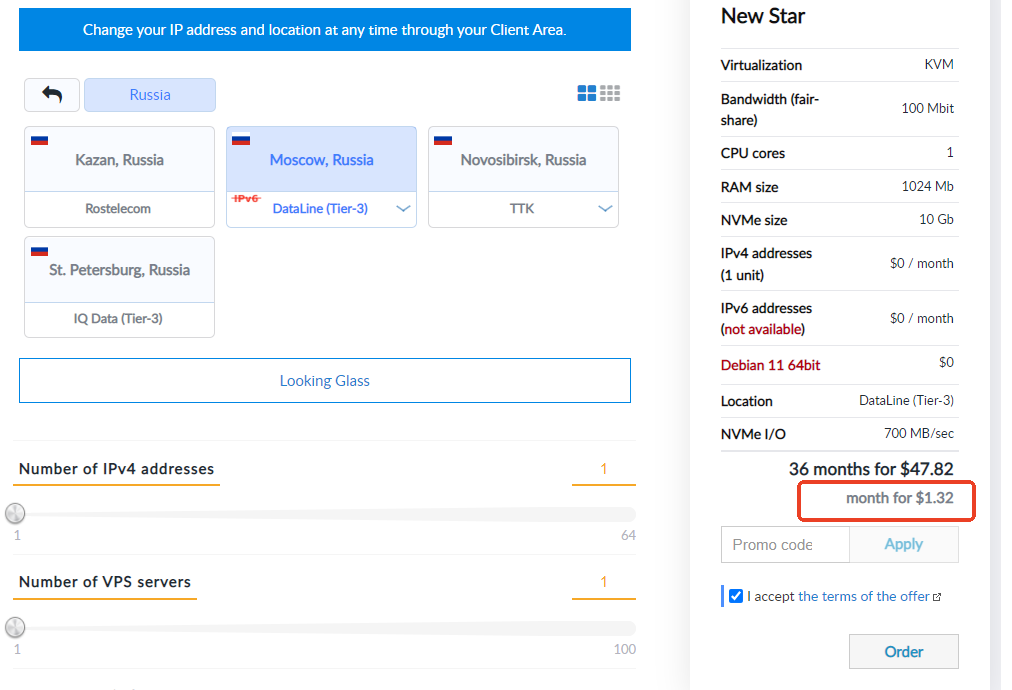Focus the Promo code input field
This screenshot has width=1012, height=690.
coord(785,544)
